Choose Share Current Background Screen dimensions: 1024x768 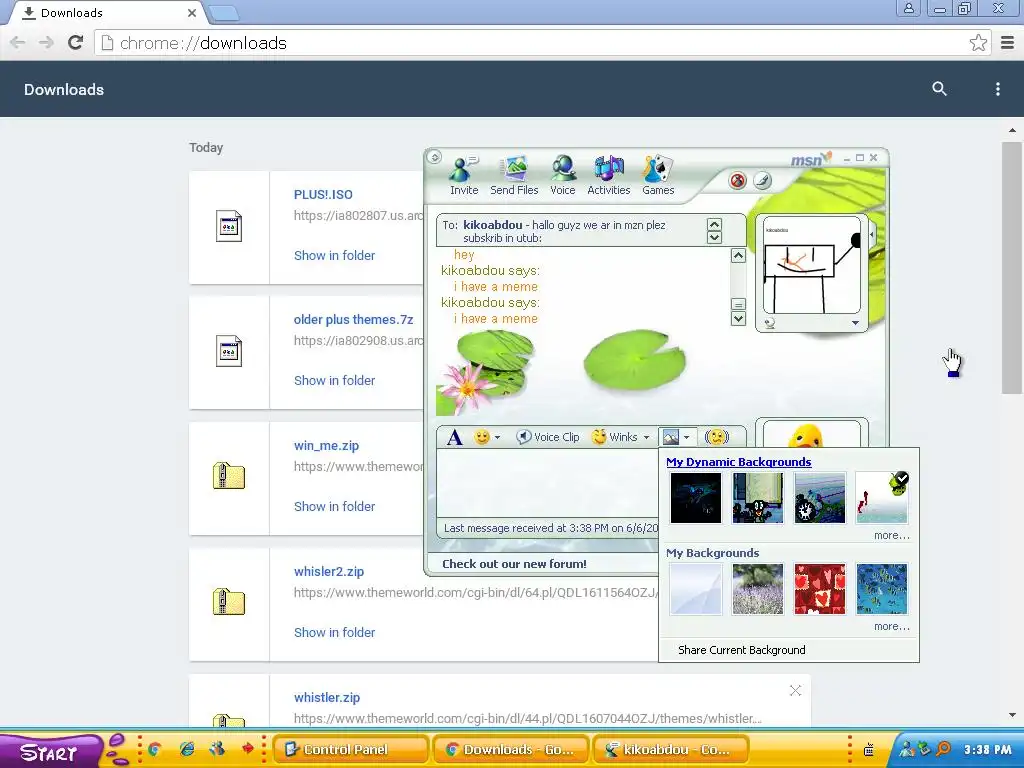[742, 650]
